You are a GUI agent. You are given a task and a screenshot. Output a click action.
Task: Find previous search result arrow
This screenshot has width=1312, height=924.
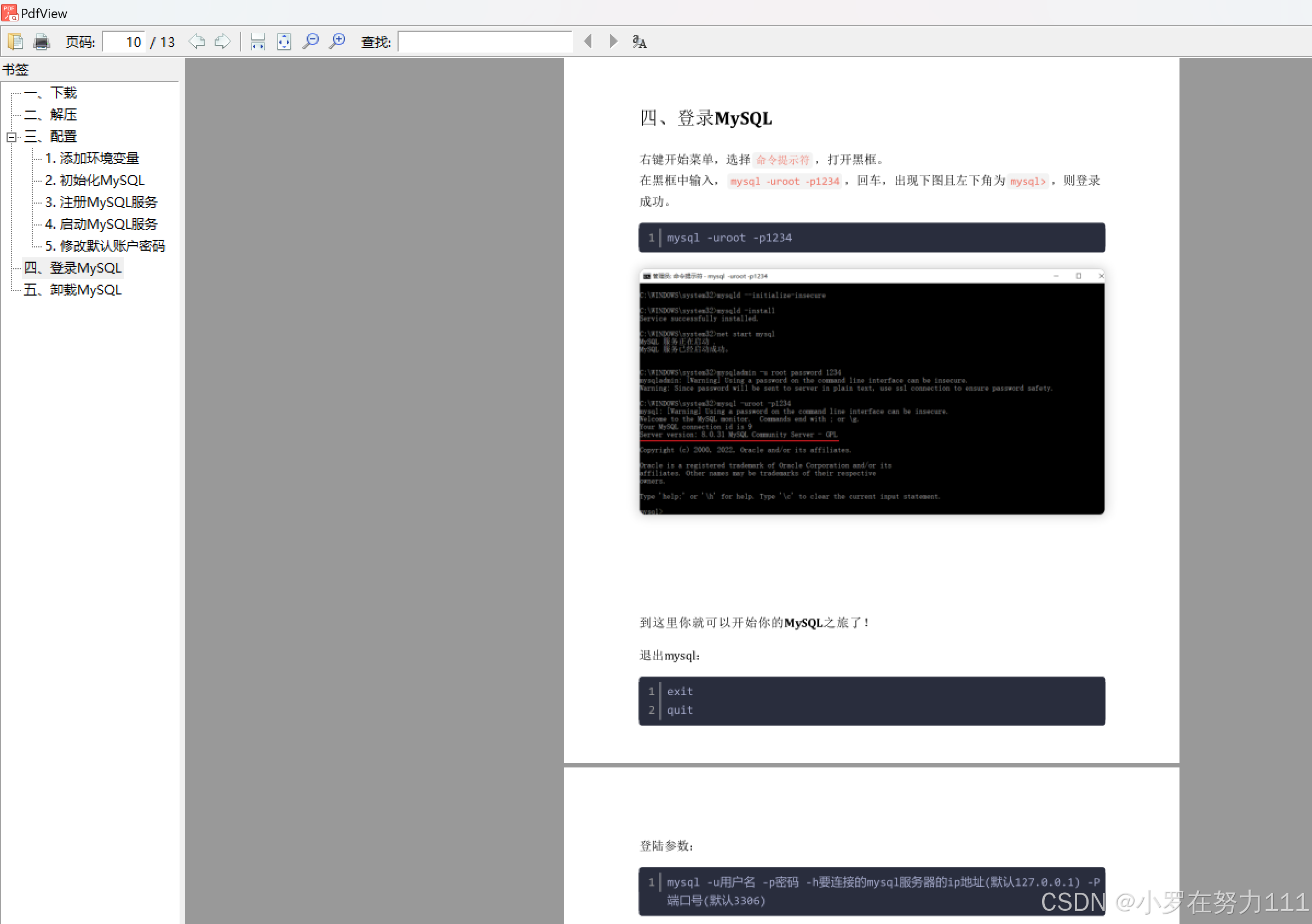coord(588,42)
